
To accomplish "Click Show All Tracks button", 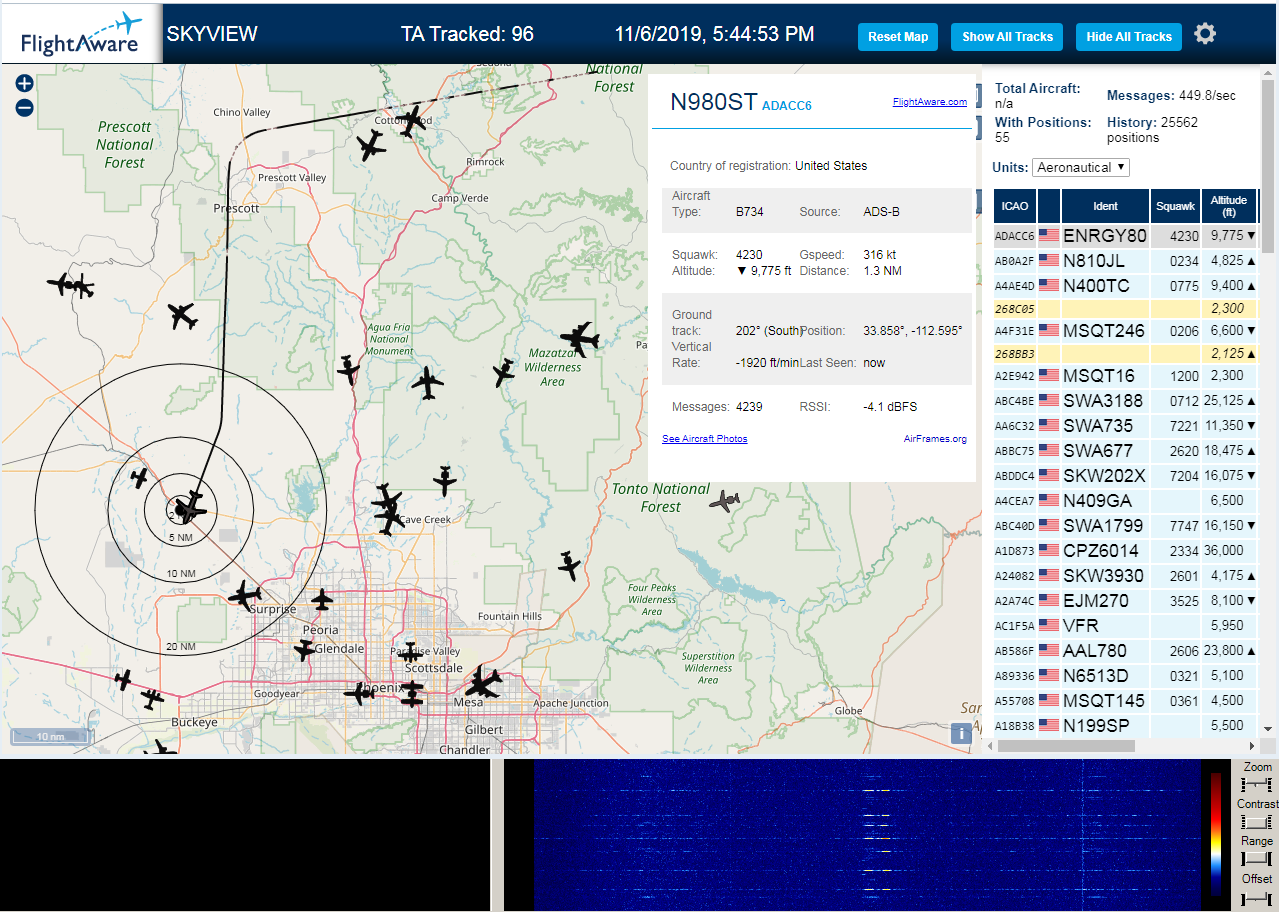I will pyautogui.click(x=1007, y=37).
